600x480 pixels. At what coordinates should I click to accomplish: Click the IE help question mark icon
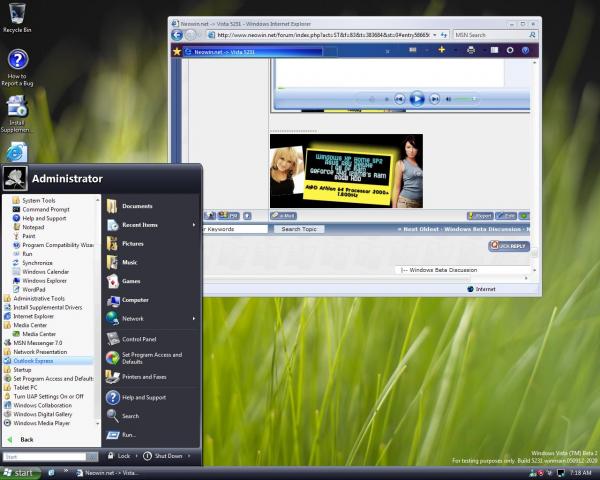[x=525, y=50]
